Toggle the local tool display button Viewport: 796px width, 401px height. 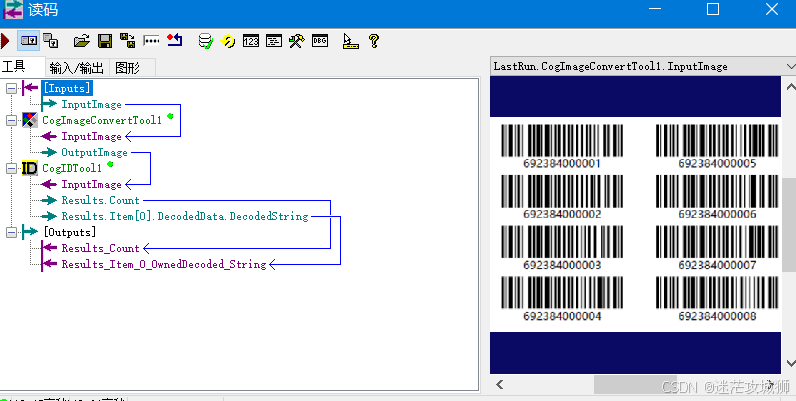pos(28,41)
